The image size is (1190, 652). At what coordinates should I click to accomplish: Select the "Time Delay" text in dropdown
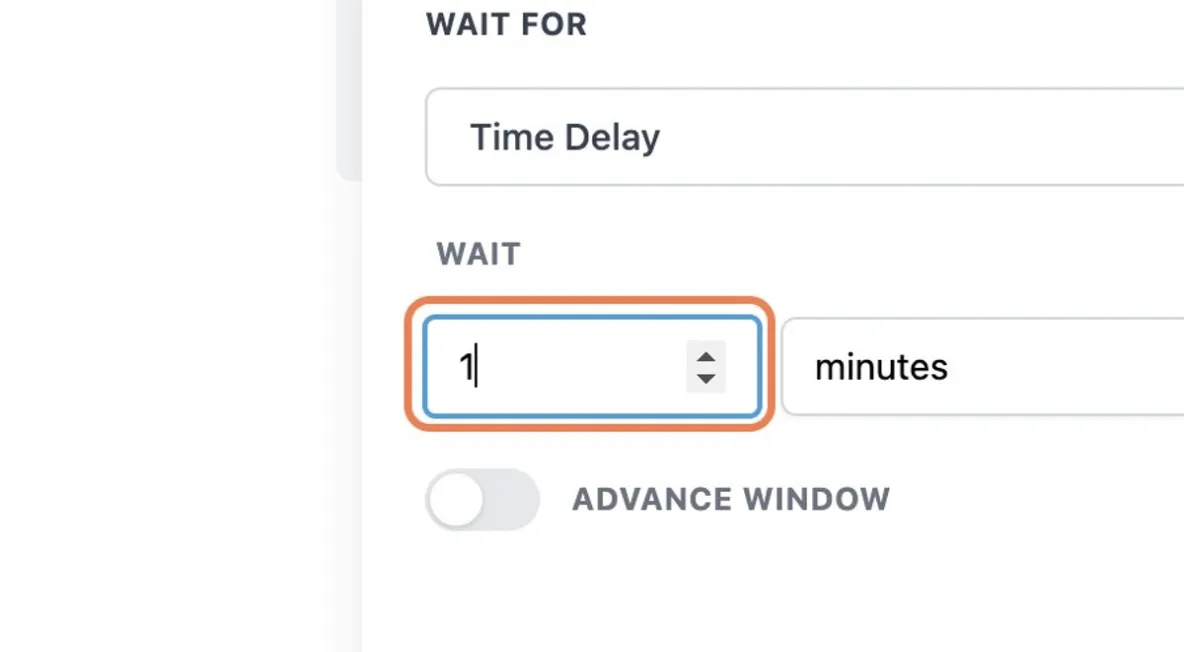[565, 138]
